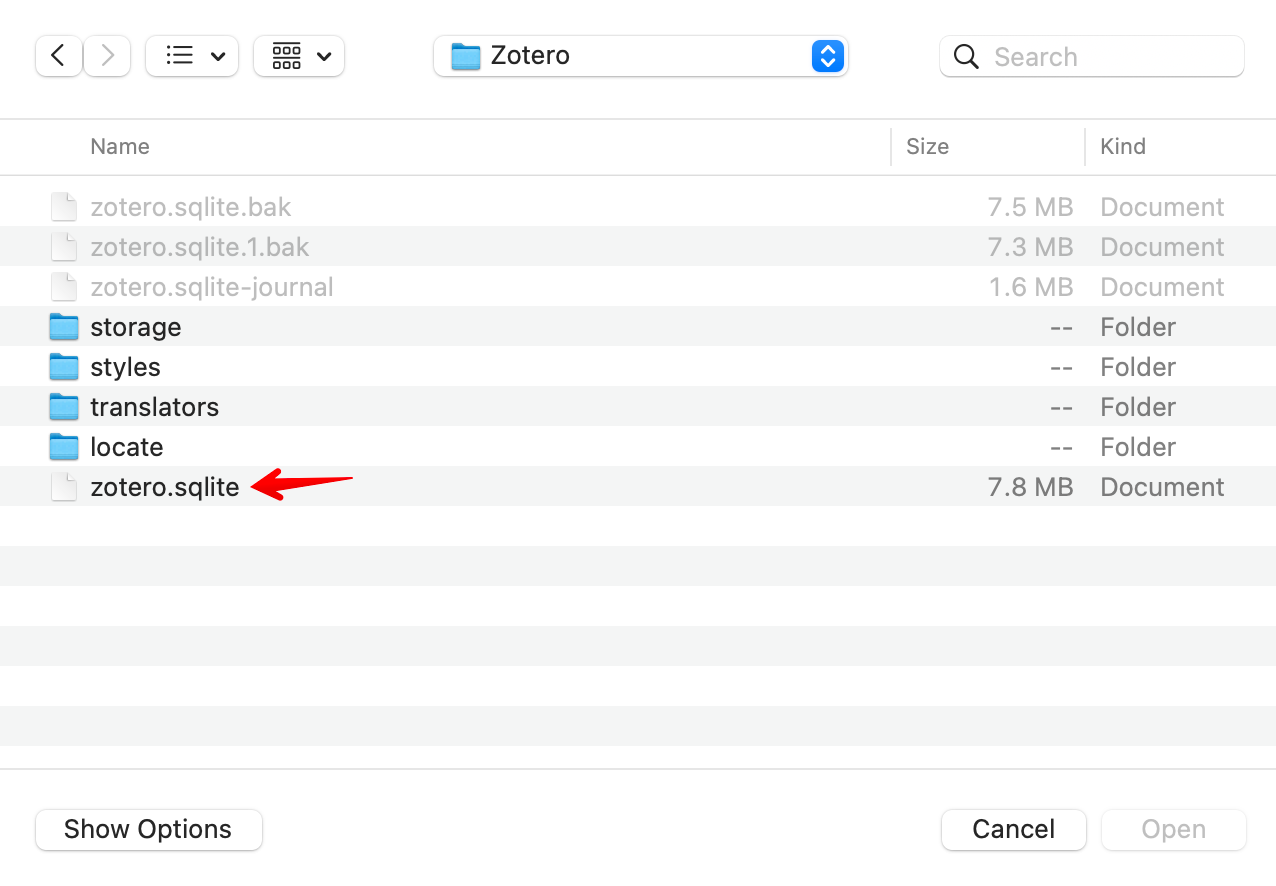The height and width of the screenshot is (886, 1276).
Task: Sort files by Size column
Action: (x=927, y=146)
